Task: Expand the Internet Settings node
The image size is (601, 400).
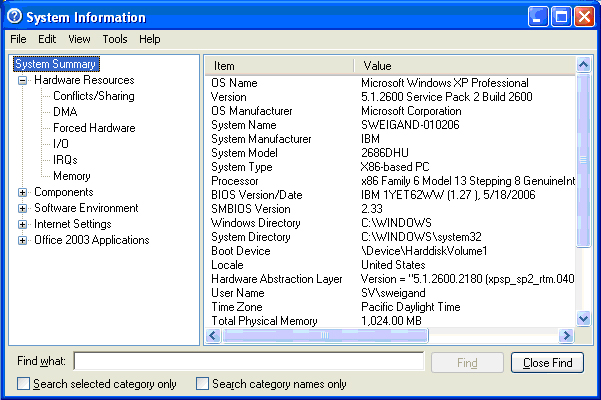Action: 23,225
